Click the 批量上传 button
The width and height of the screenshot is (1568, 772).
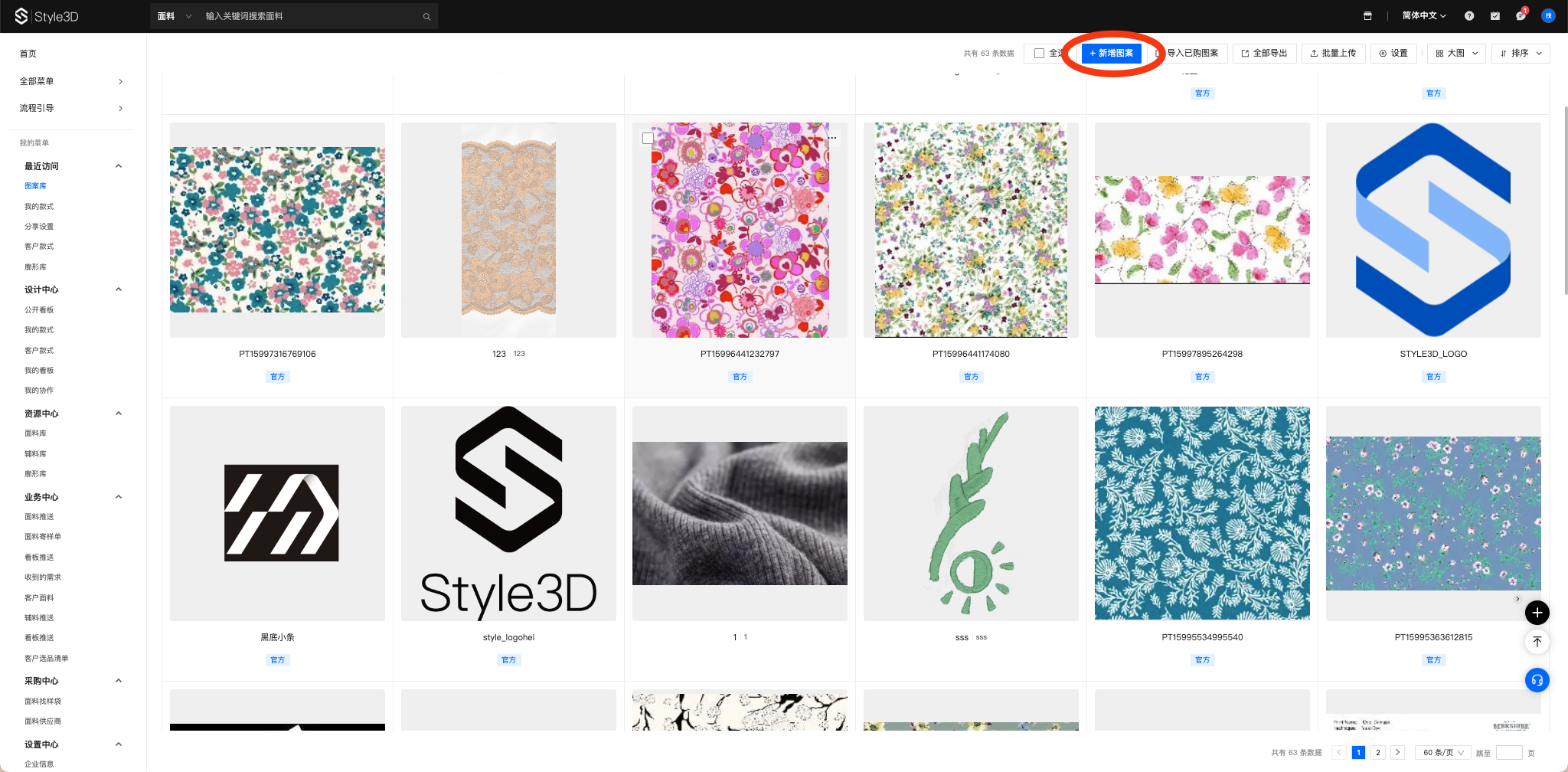coord(1333,53)
